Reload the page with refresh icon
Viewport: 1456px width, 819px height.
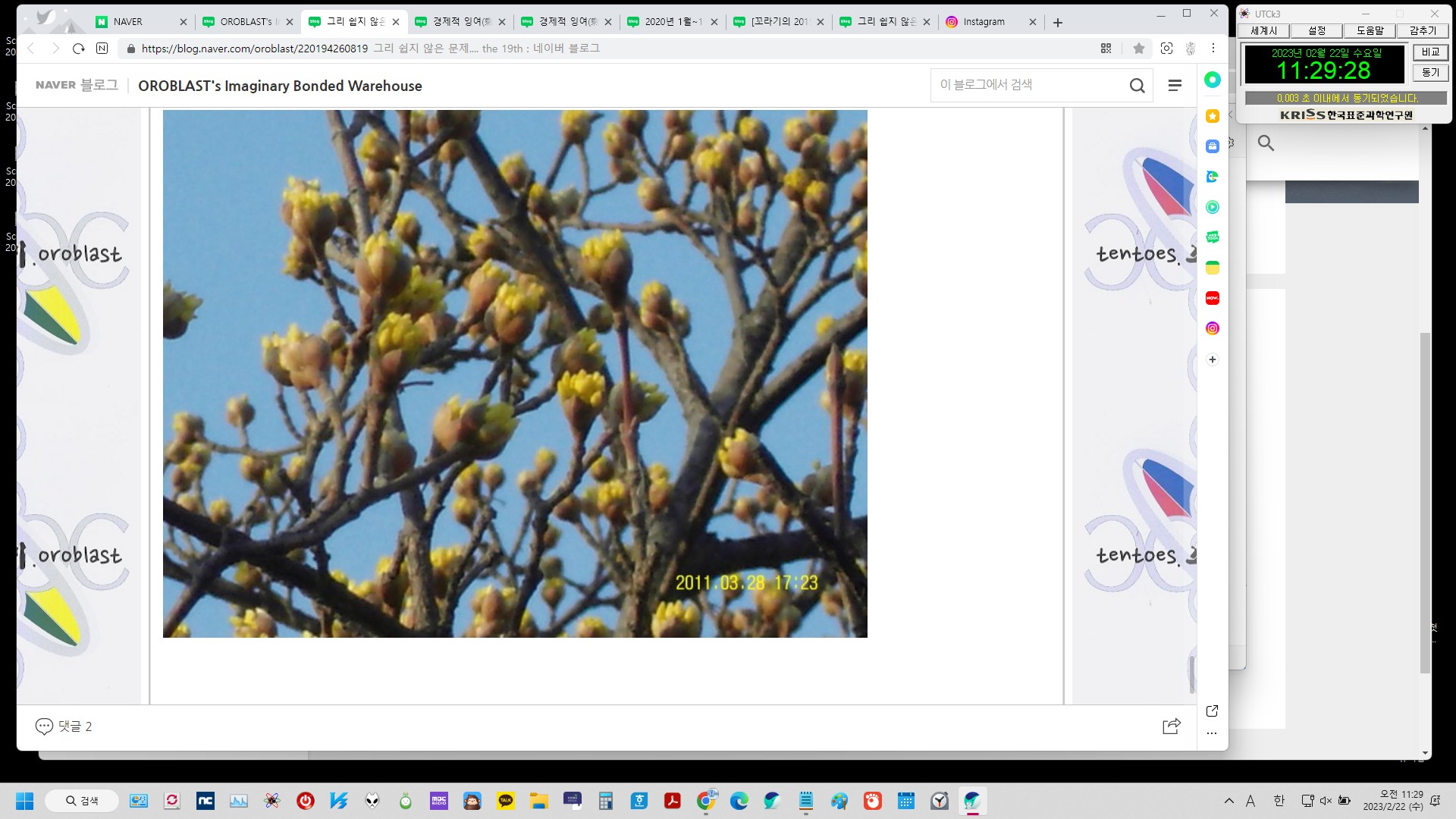78,49
